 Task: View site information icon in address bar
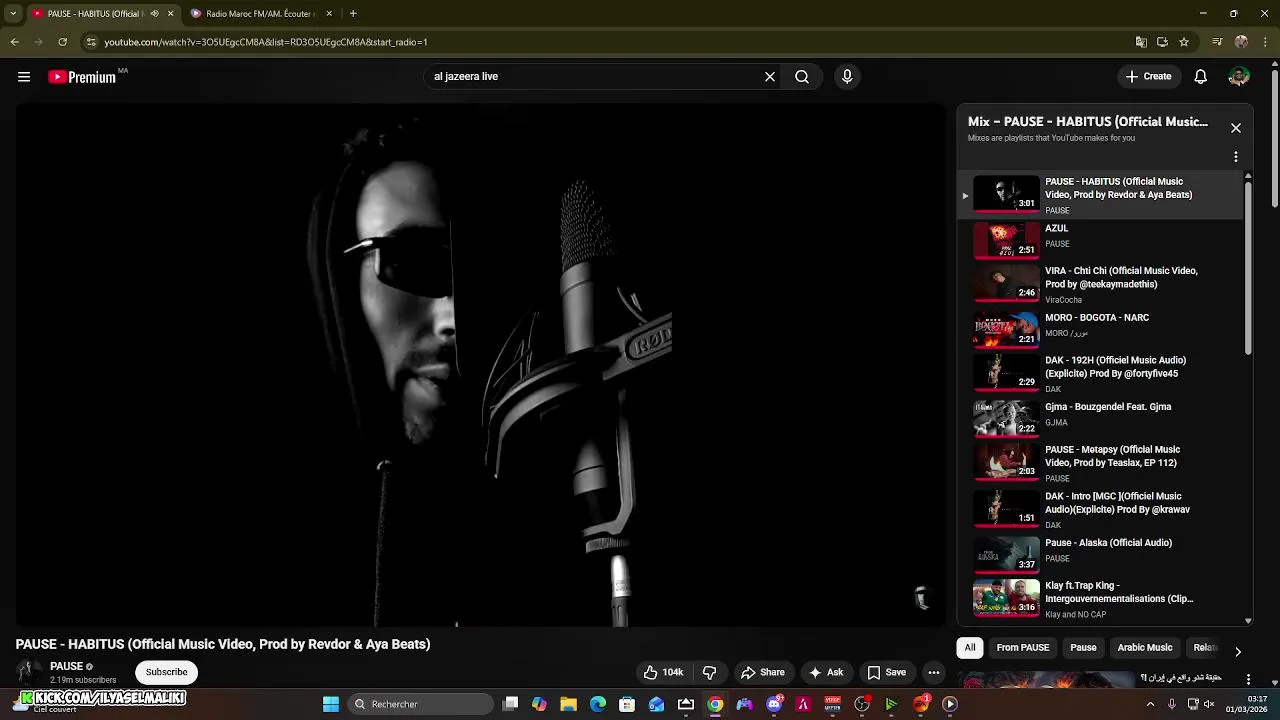pos(91,42)
